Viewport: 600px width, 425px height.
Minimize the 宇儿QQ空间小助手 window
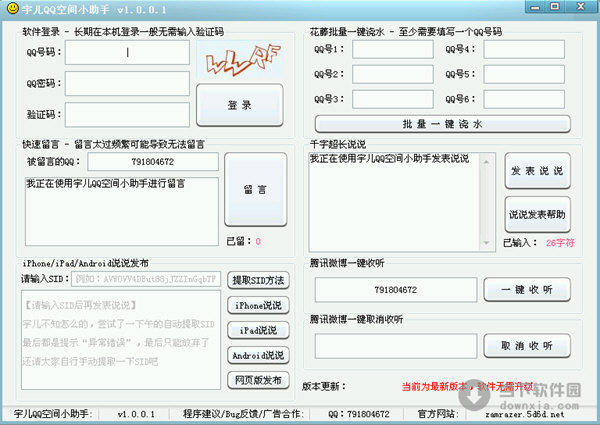(535, 7)
